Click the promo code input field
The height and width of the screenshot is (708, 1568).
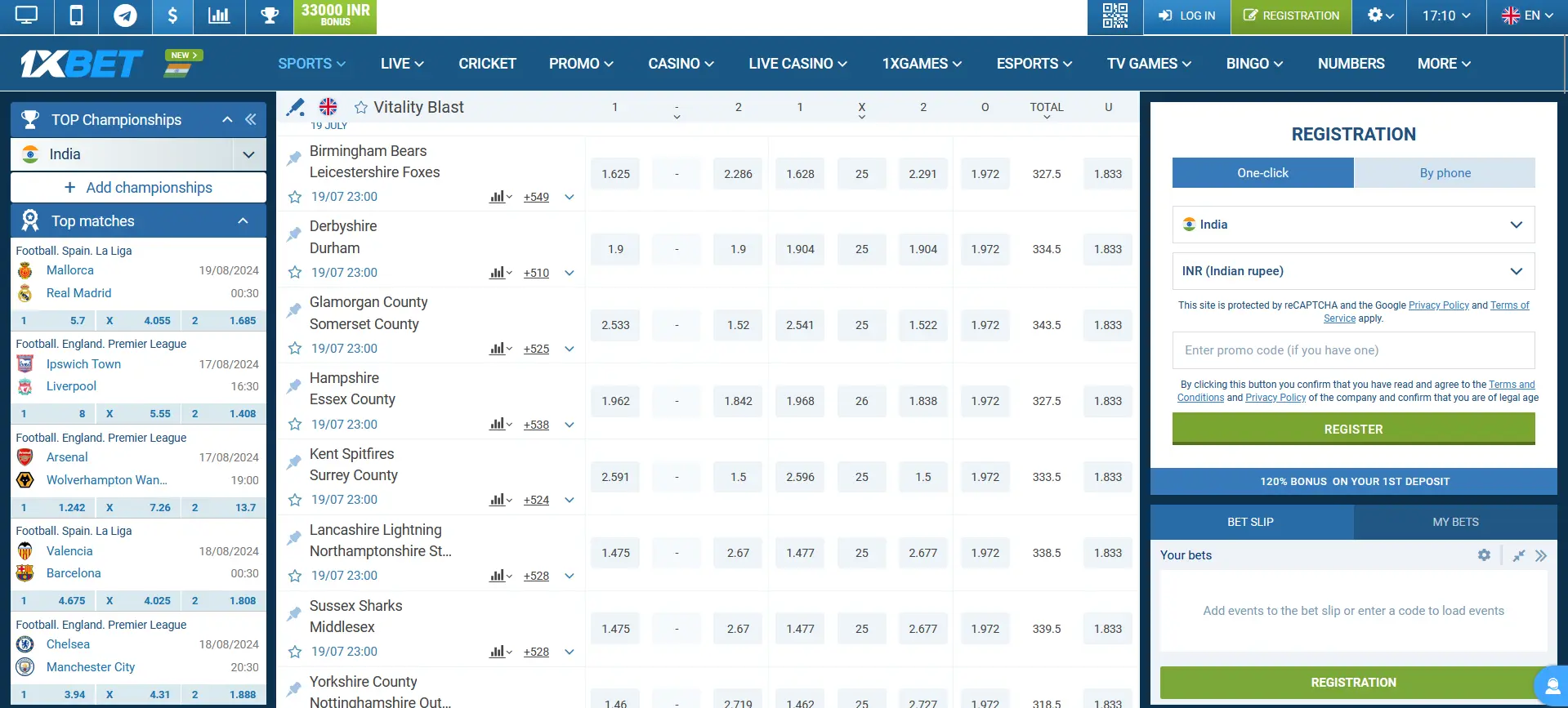point(1353,350)
